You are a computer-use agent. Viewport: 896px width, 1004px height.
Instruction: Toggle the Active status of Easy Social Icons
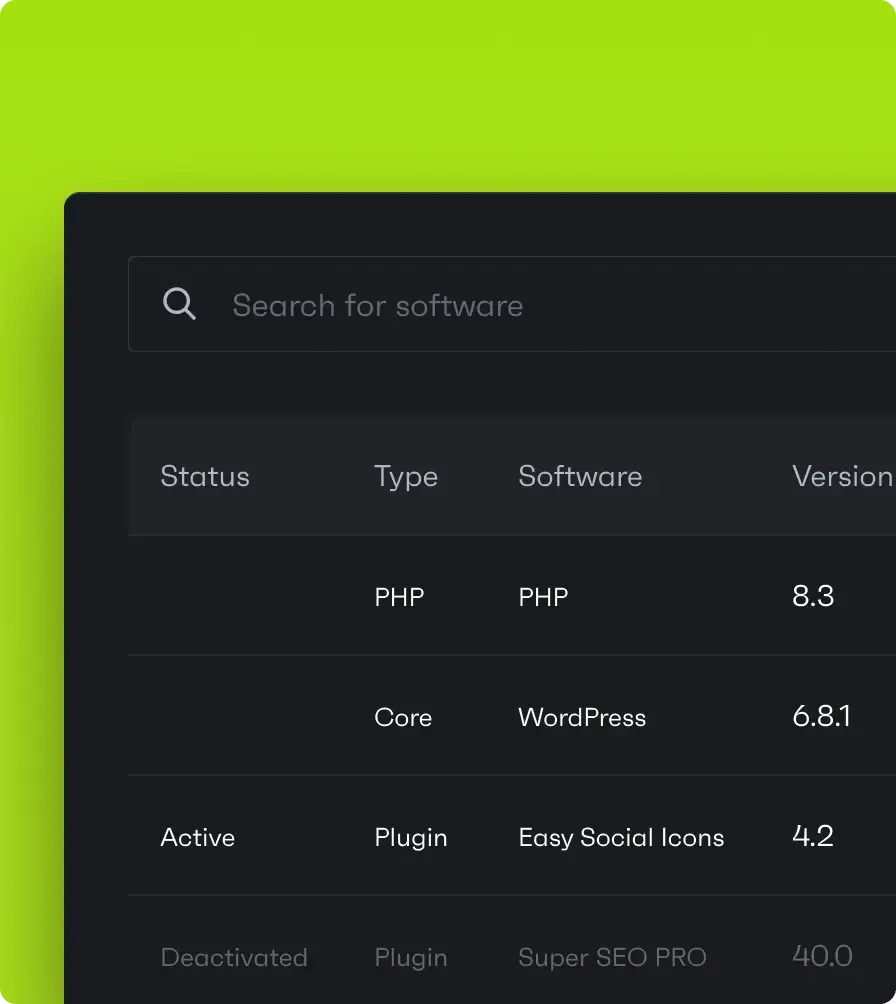pos(197,837)
